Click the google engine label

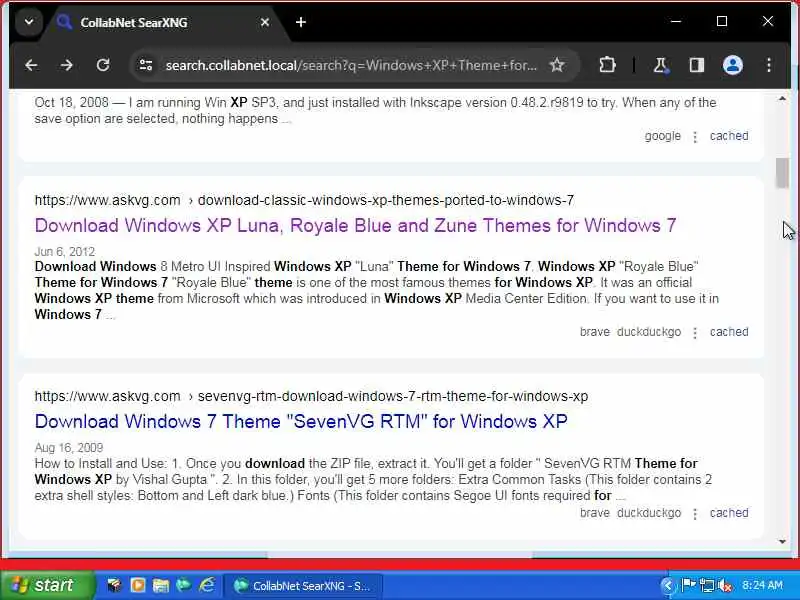(662, 136)
